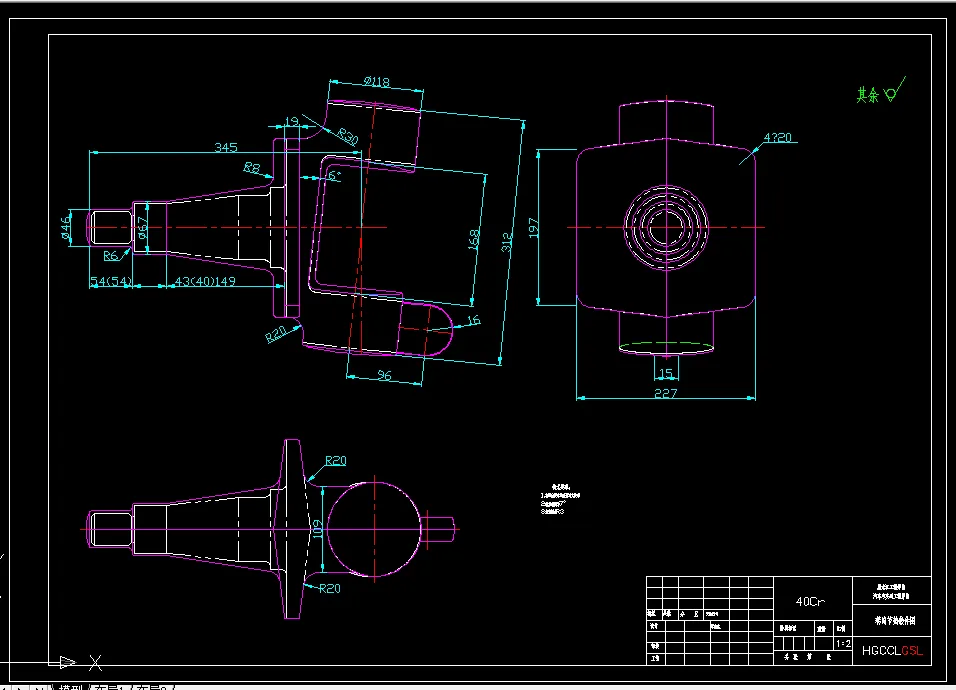Select the 168 dimension text
956x690 pixels.
474,239
